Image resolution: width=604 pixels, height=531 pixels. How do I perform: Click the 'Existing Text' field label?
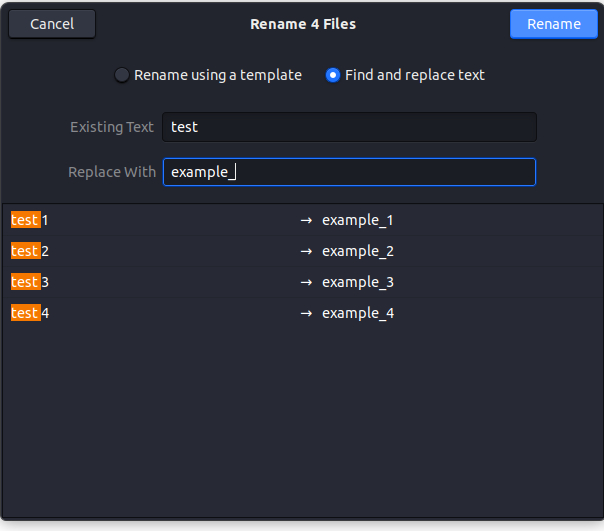point(112,127)
